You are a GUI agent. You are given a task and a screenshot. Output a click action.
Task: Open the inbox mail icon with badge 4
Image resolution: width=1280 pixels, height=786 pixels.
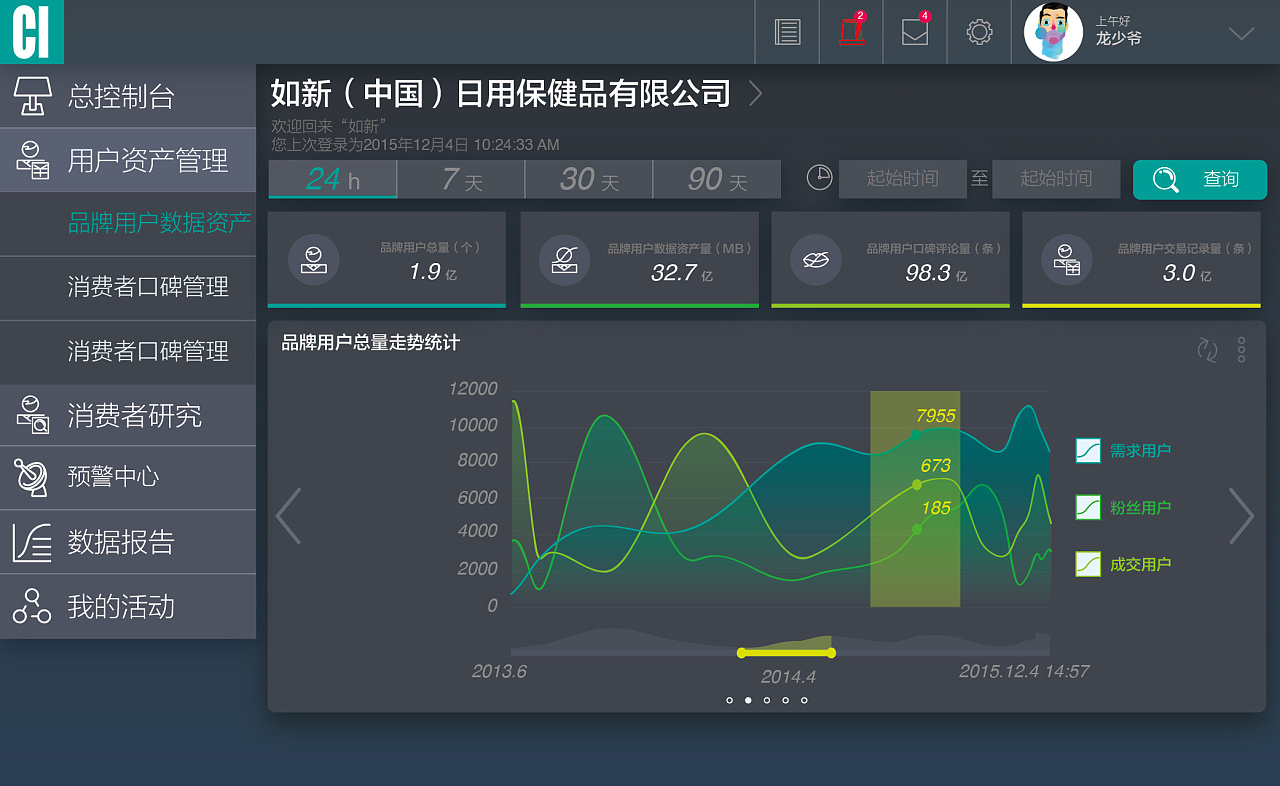pos(915,31)
